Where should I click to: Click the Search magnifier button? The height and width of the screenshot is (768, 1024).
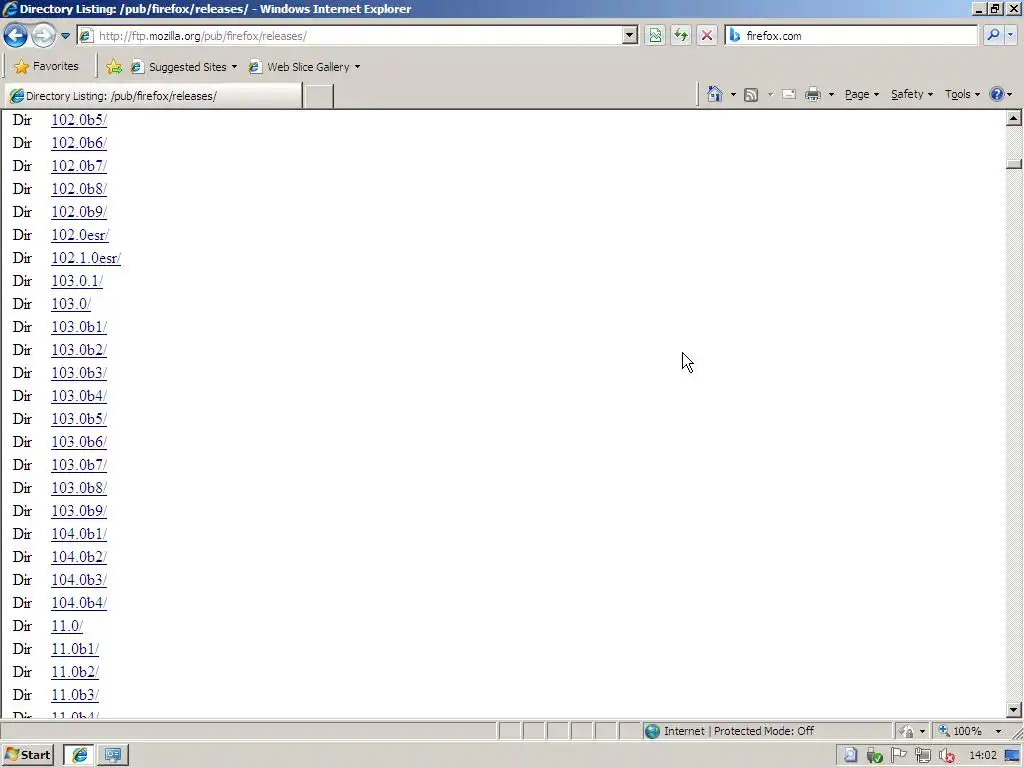(x=993, y=36)
